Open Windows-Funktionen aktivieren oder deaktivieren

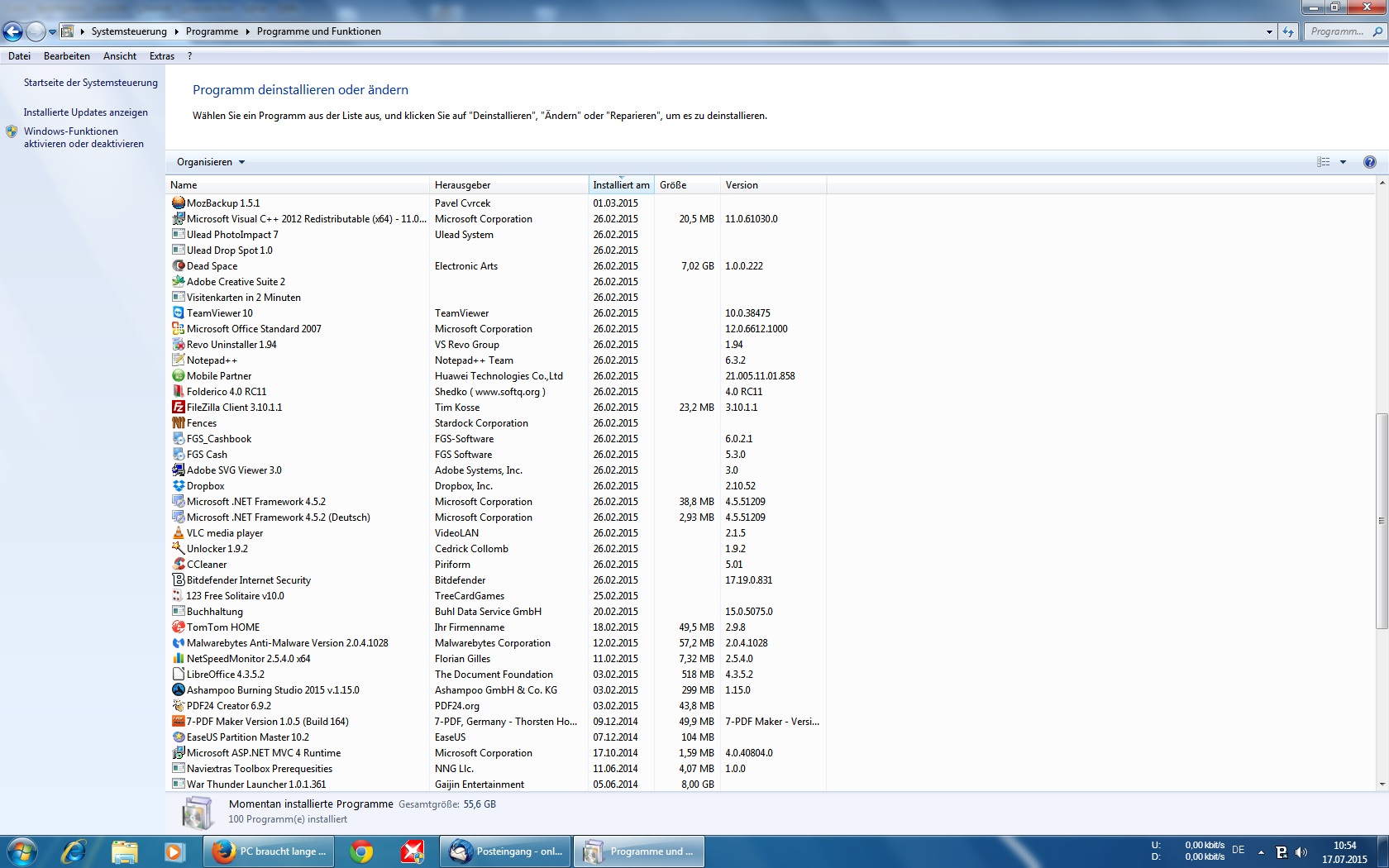tap(84, 137)
